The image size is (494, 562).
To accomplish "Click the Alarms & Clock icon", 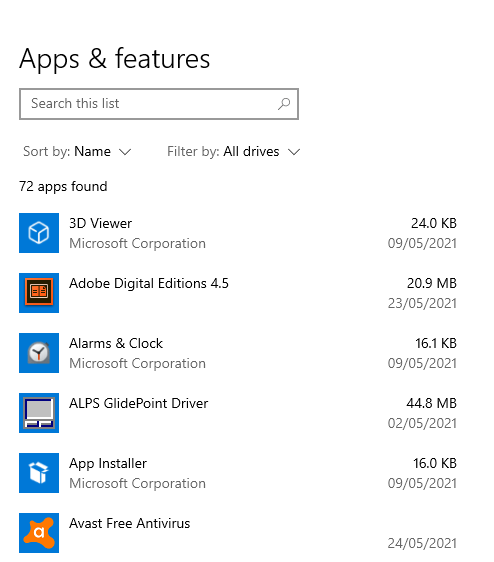I will 39,353.
